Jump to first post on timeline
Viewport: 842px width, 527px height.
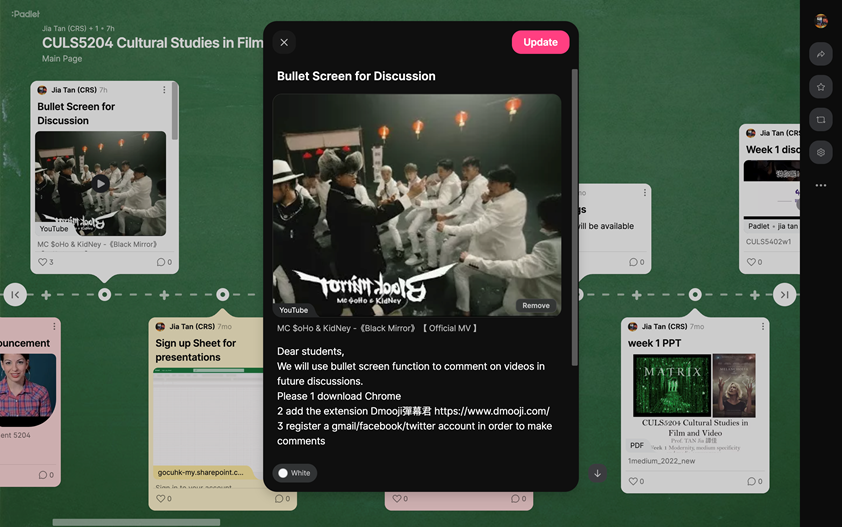click(15, 294)
